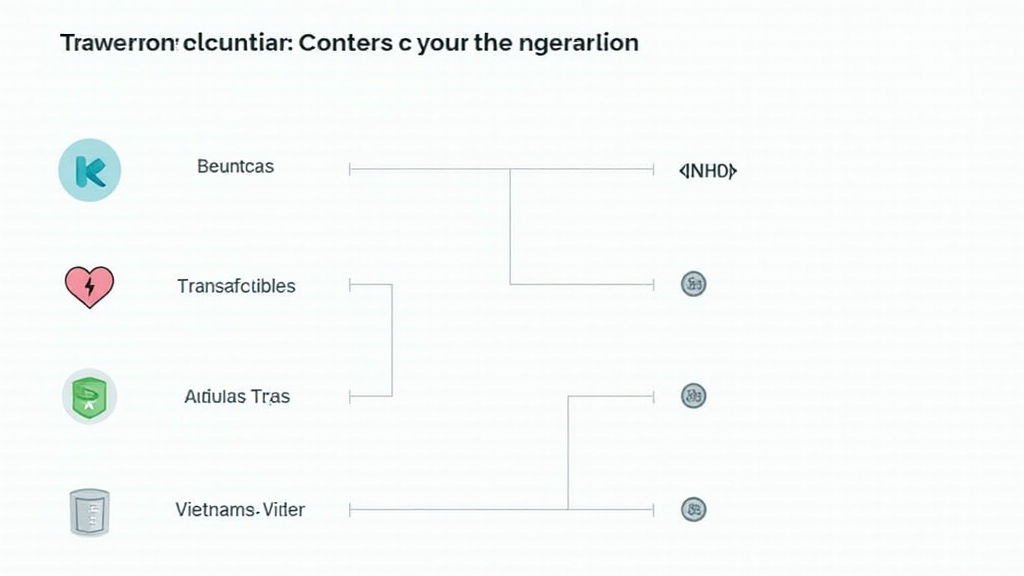Click the line start tick beside Transafctibles
The width and height of the screenshot is (1024, 576).
click(x=350, y=285)
